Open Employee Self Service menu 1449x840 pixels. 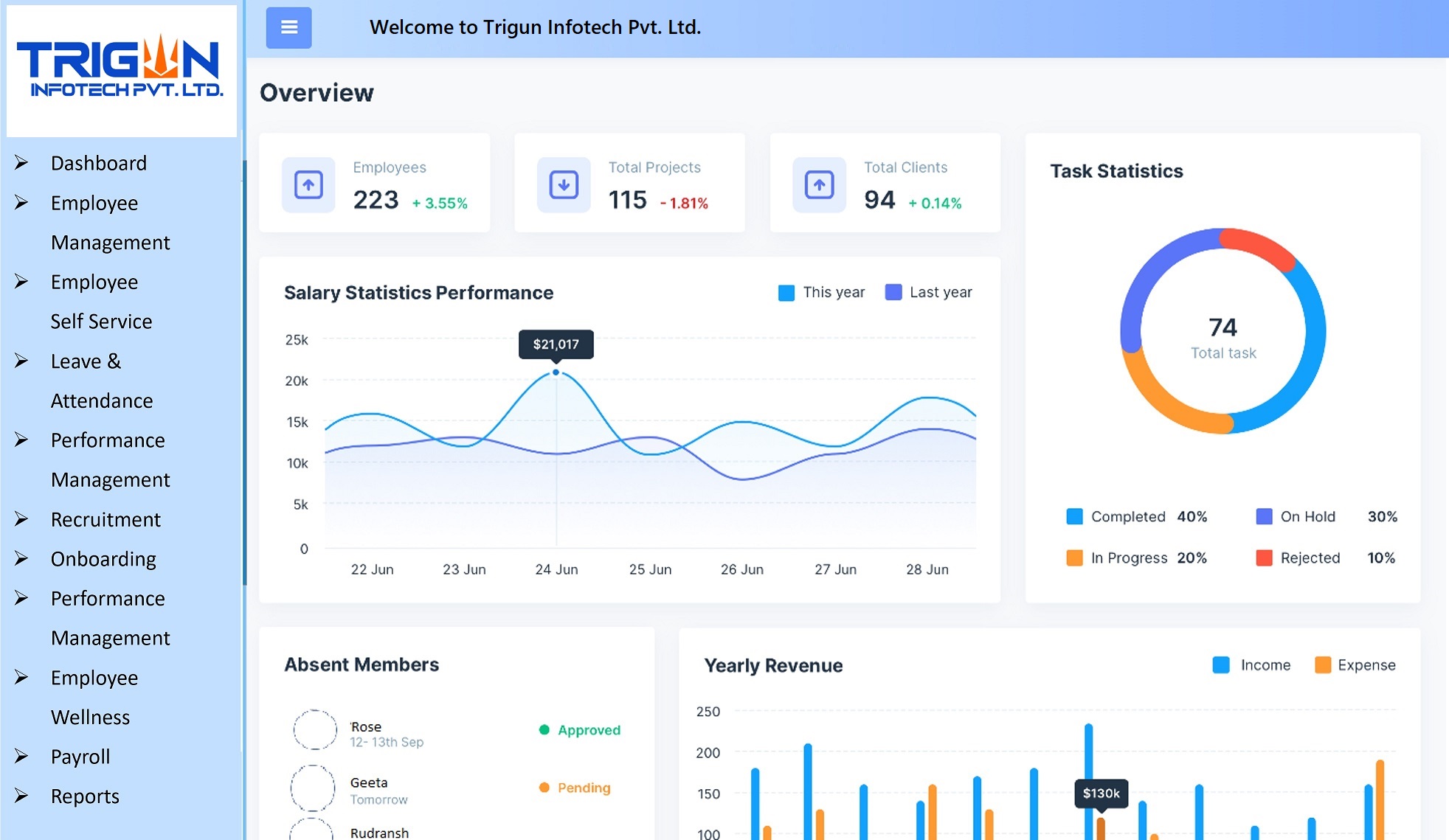(101, 302)
